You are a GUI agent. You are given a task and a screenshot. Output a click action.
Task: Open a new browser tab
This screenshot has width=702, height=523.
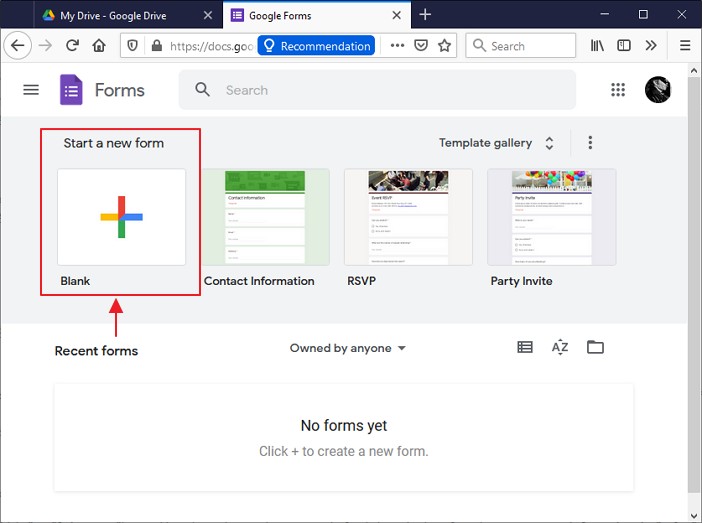[425, 15]
